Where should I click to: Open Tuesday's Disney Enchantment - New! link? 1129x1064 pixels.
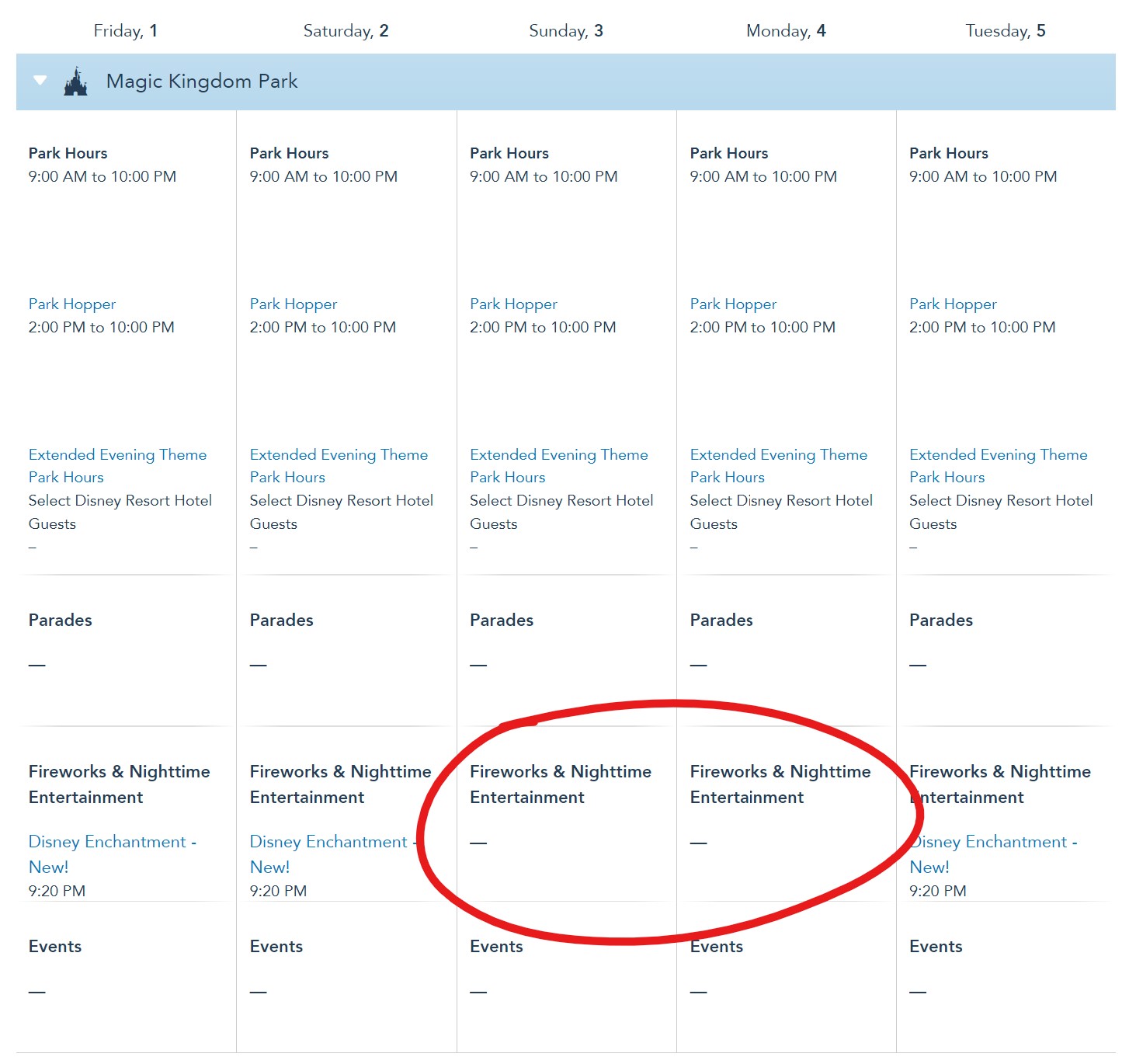click(994, 854)
